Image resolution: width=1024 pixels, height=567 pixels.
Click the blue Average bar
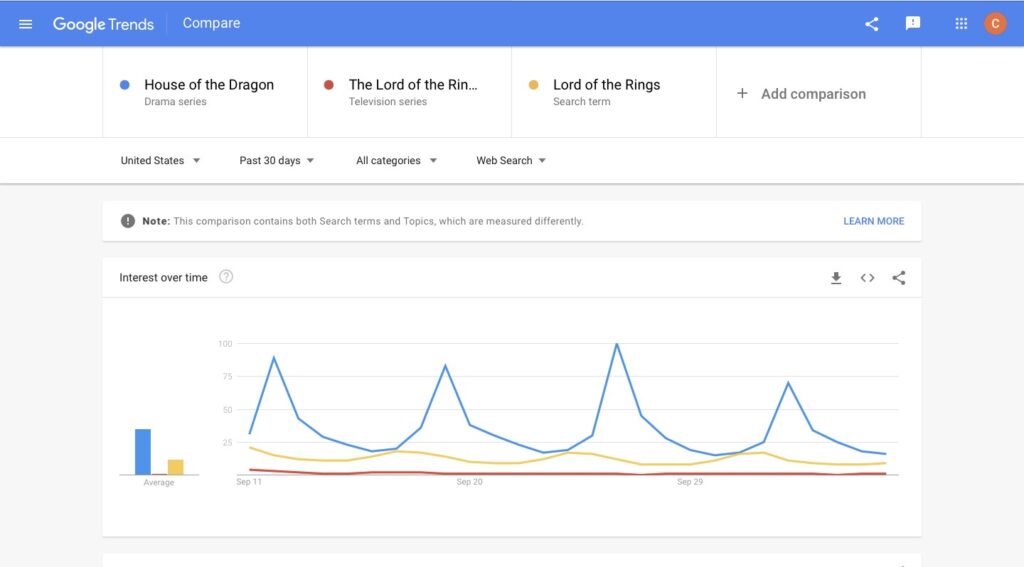click(x=143, y=452)
